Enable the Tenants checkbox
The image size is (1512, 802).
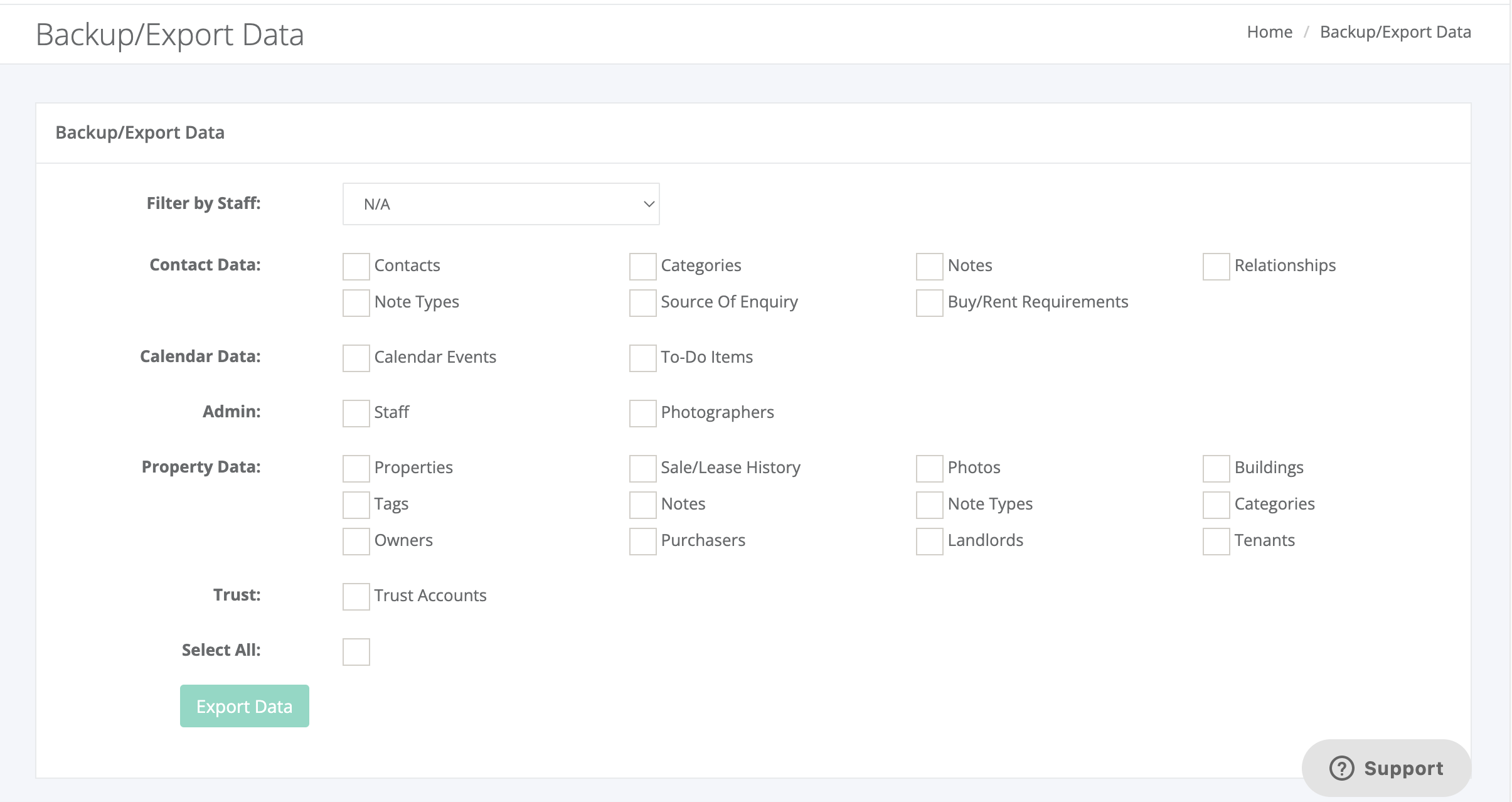pyautogui.click(x=1214, y=540)
